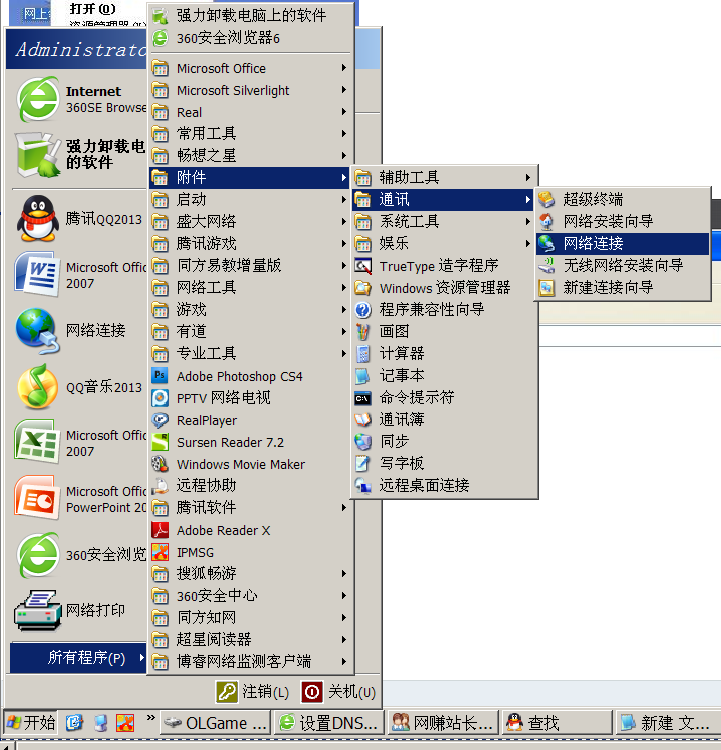Expand the 辅助工具 submenu arrow
The height and width of the screenshot is (750, 721).
[x=527, y=177]
